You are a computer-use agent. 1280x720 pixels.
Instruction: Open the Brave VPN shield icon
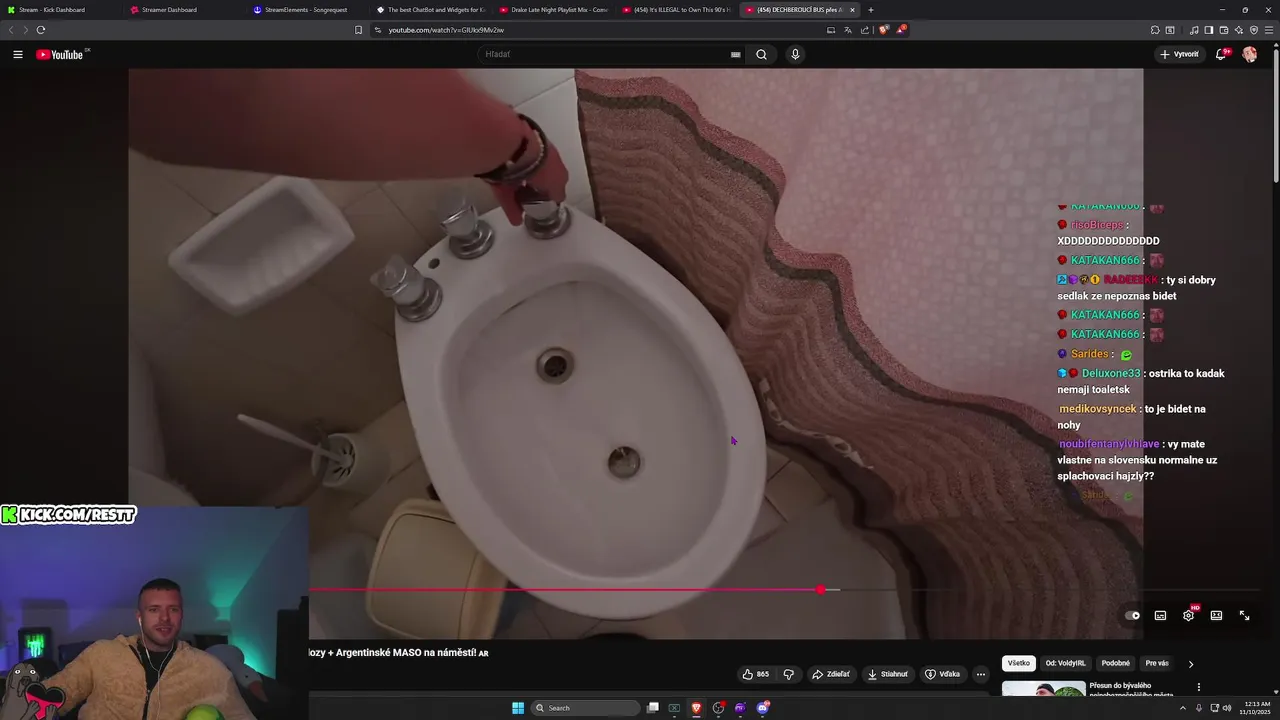point(1254,30)
